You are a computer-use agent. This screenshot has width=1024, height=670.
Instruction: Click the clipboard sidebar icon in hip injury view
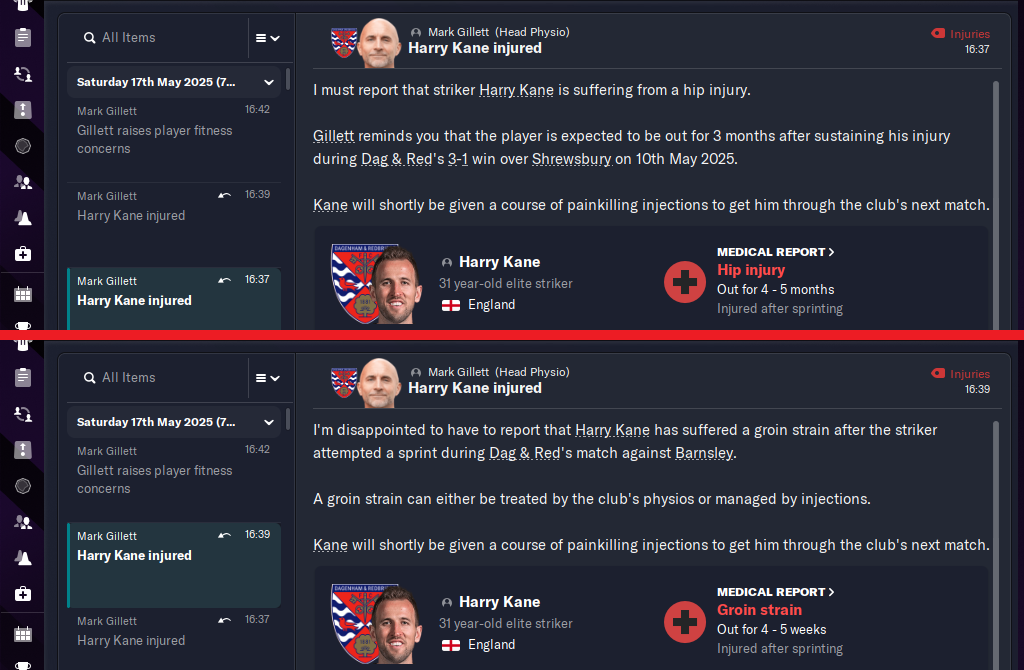[x=23, y=38]
